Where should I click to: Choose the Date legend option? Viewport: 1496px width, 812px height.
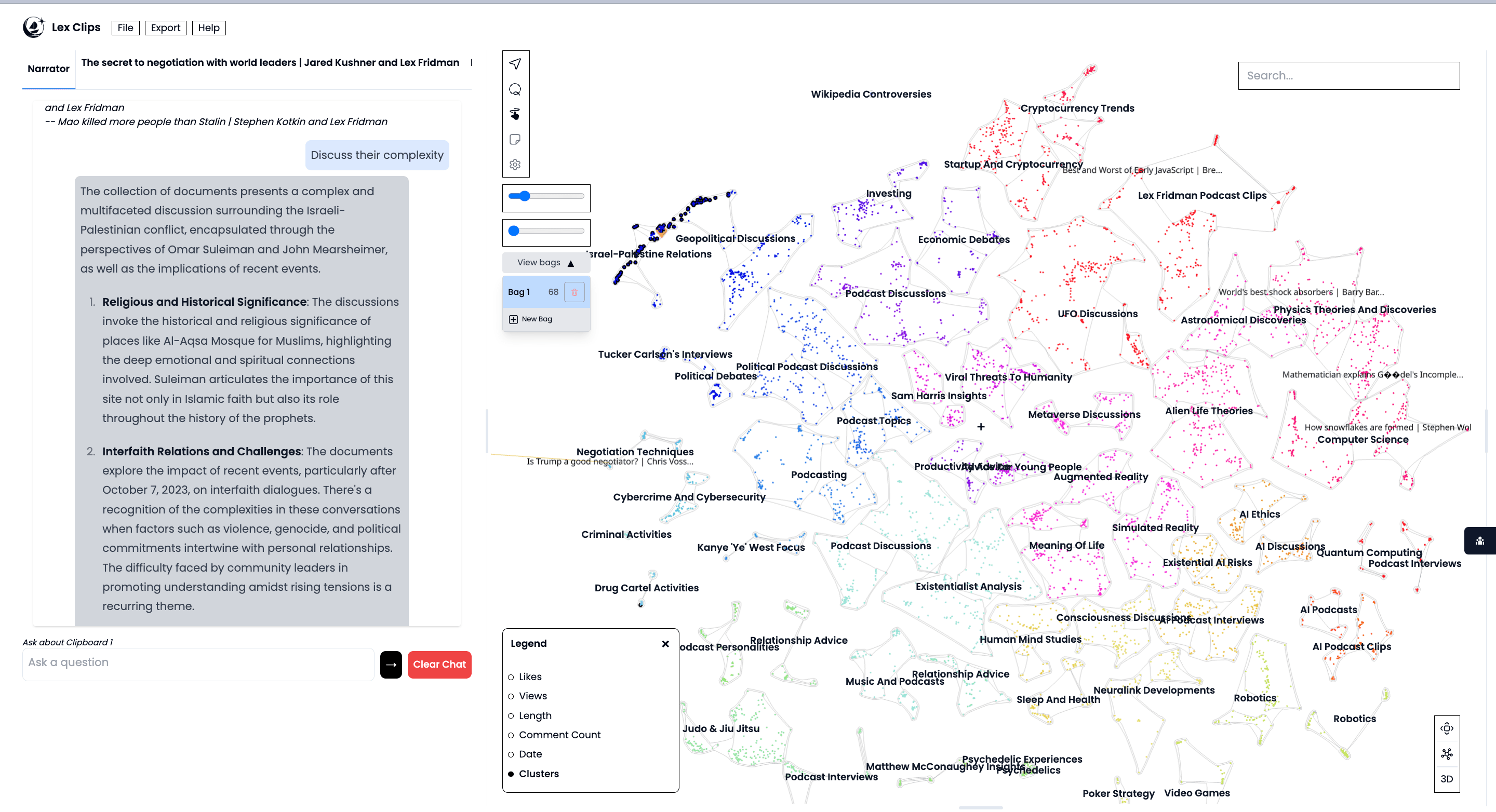click(x=525, y=754)
